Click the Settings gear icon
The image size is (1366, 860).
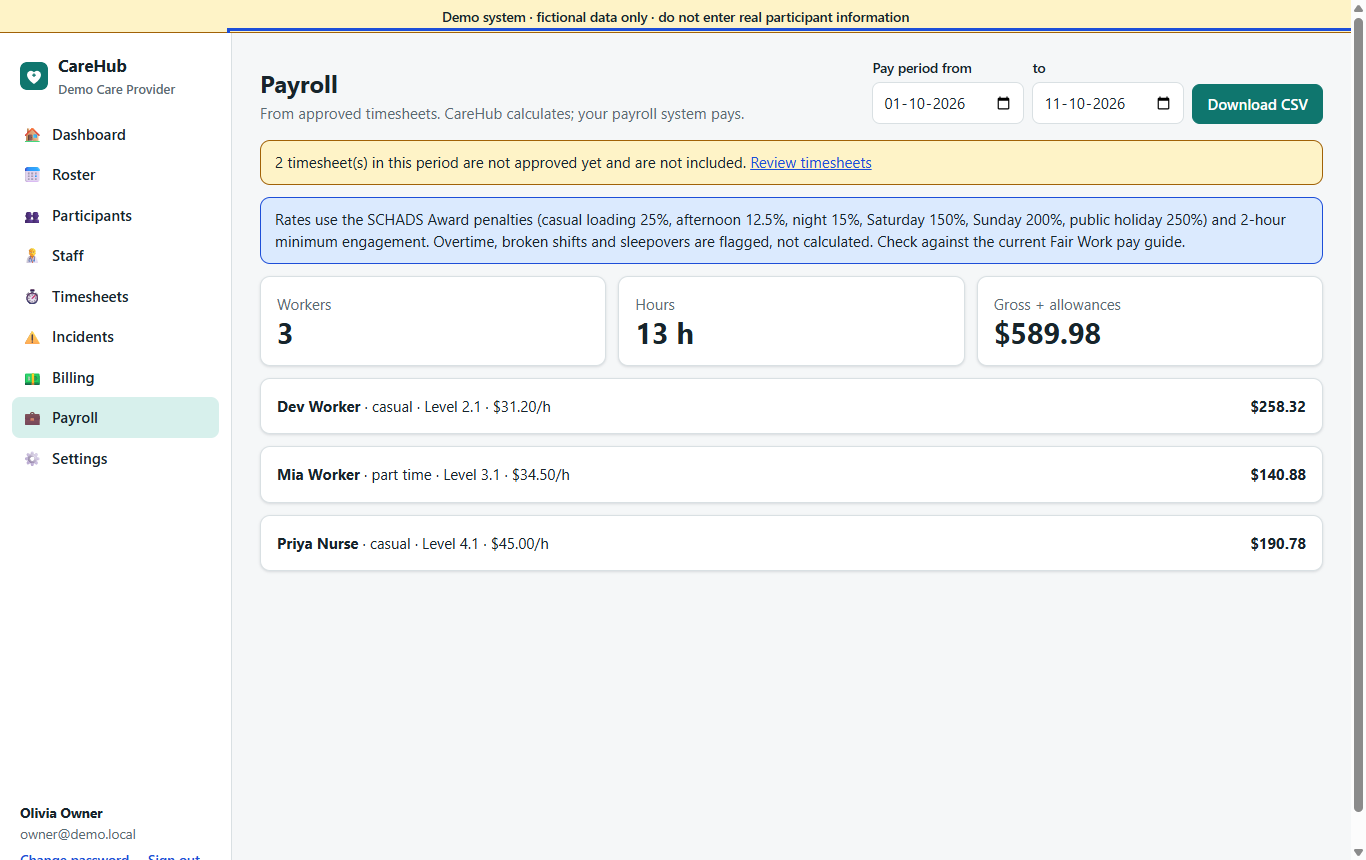pyautogui.click(x=32, y=459)
